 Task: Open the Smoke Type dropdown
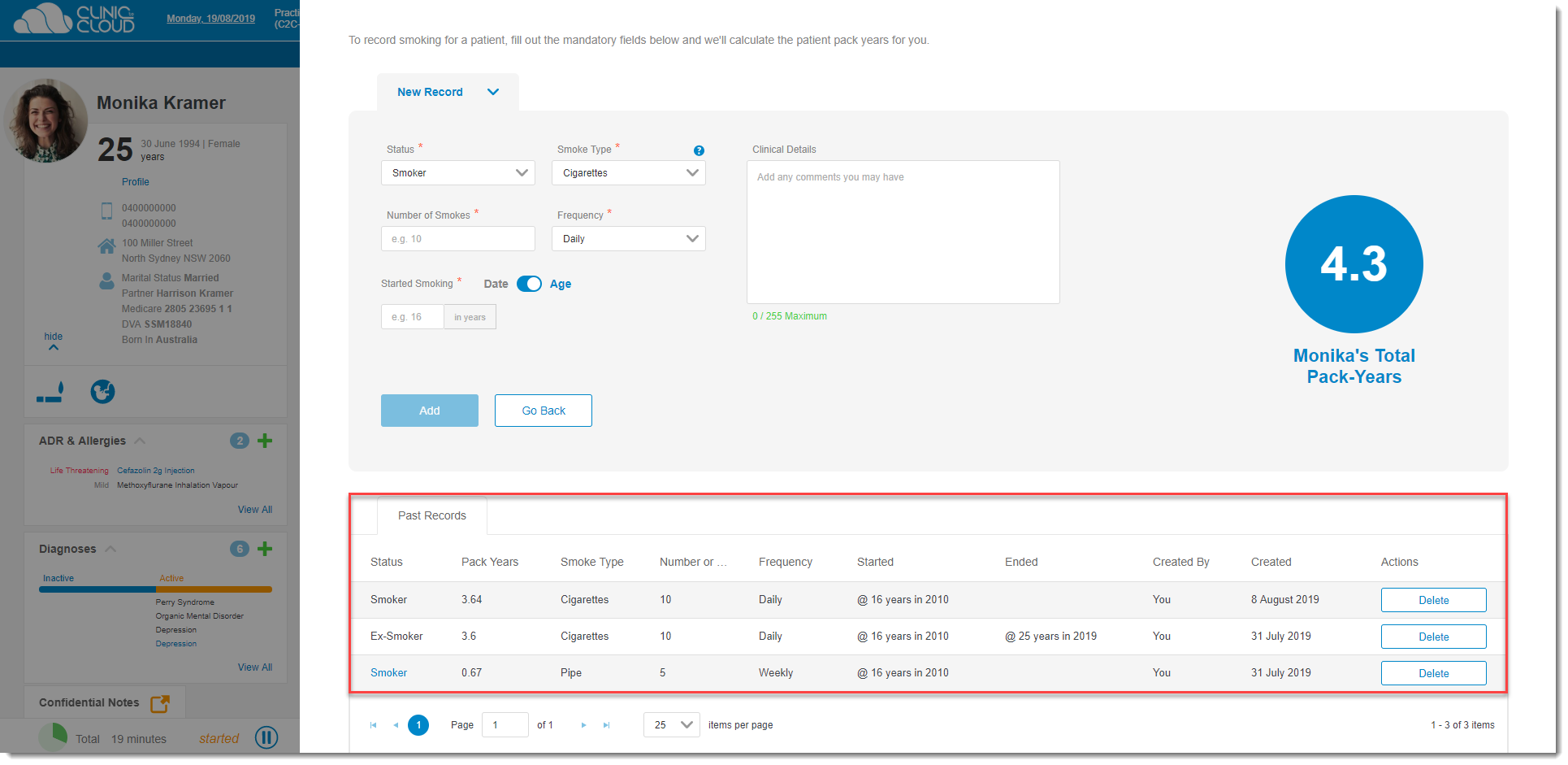(629, 172)
